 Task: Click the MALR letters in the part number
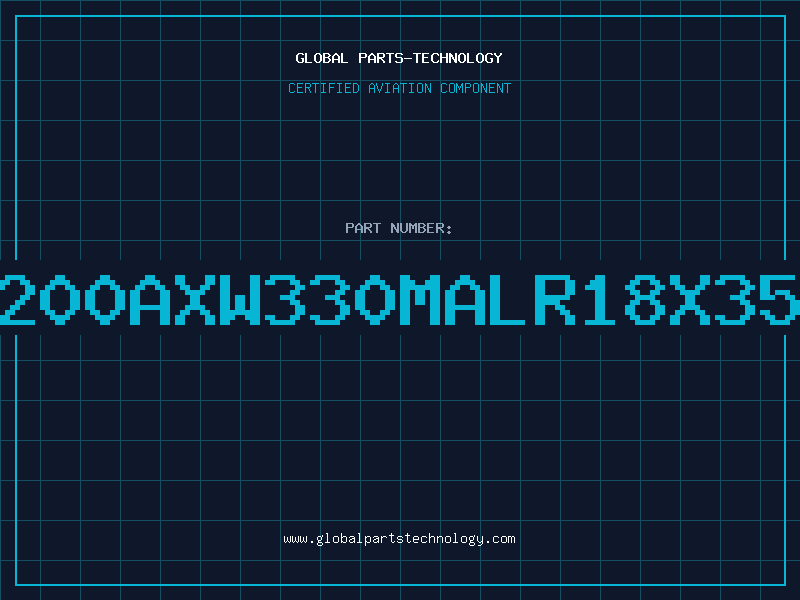coord(489,299)
